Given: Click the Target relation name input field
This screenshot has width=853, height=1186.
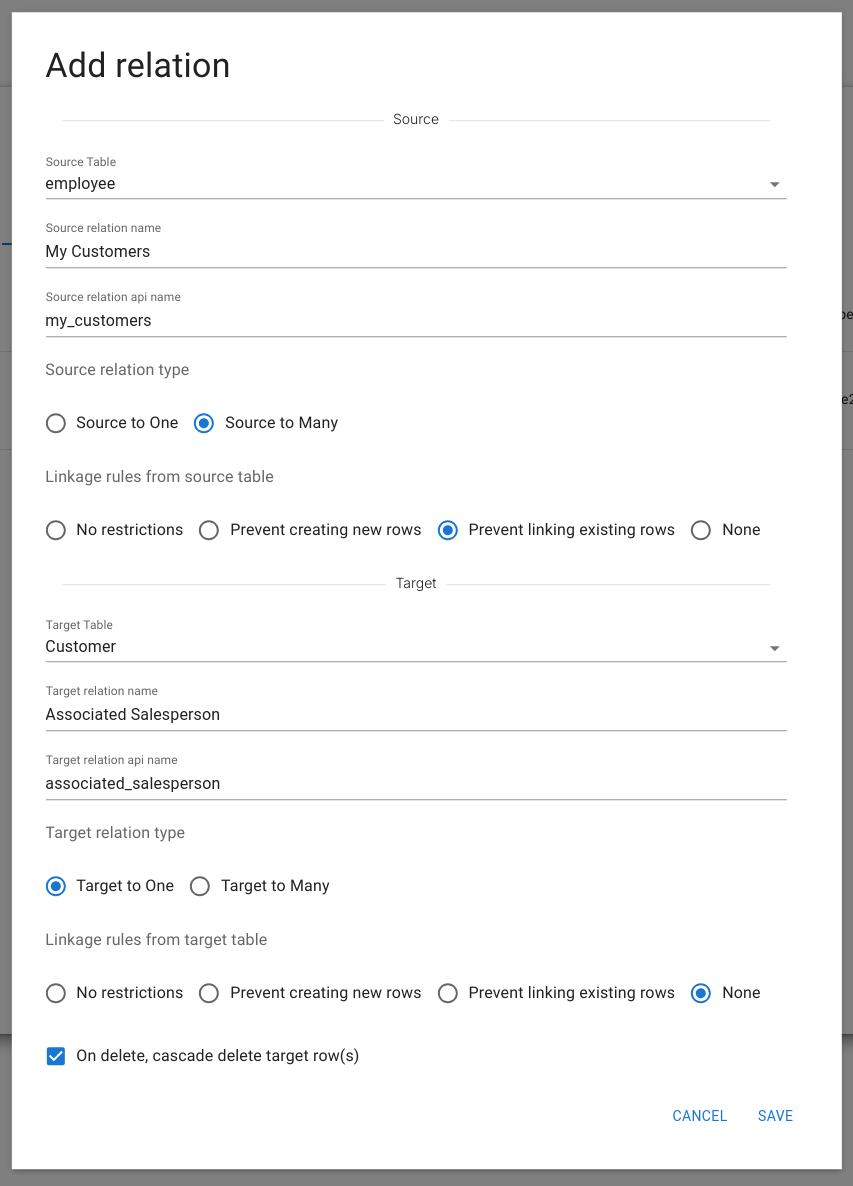Looking at the screenshot, I should (415, 715).
